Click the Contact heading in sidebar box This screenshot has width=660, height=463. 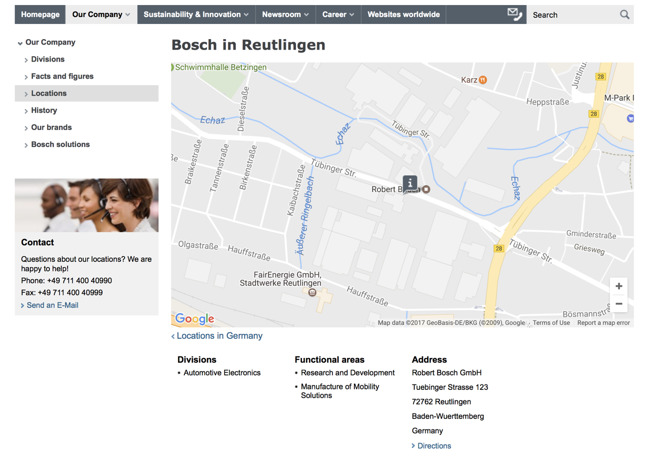pyautogui.click(x=37, y=242)
